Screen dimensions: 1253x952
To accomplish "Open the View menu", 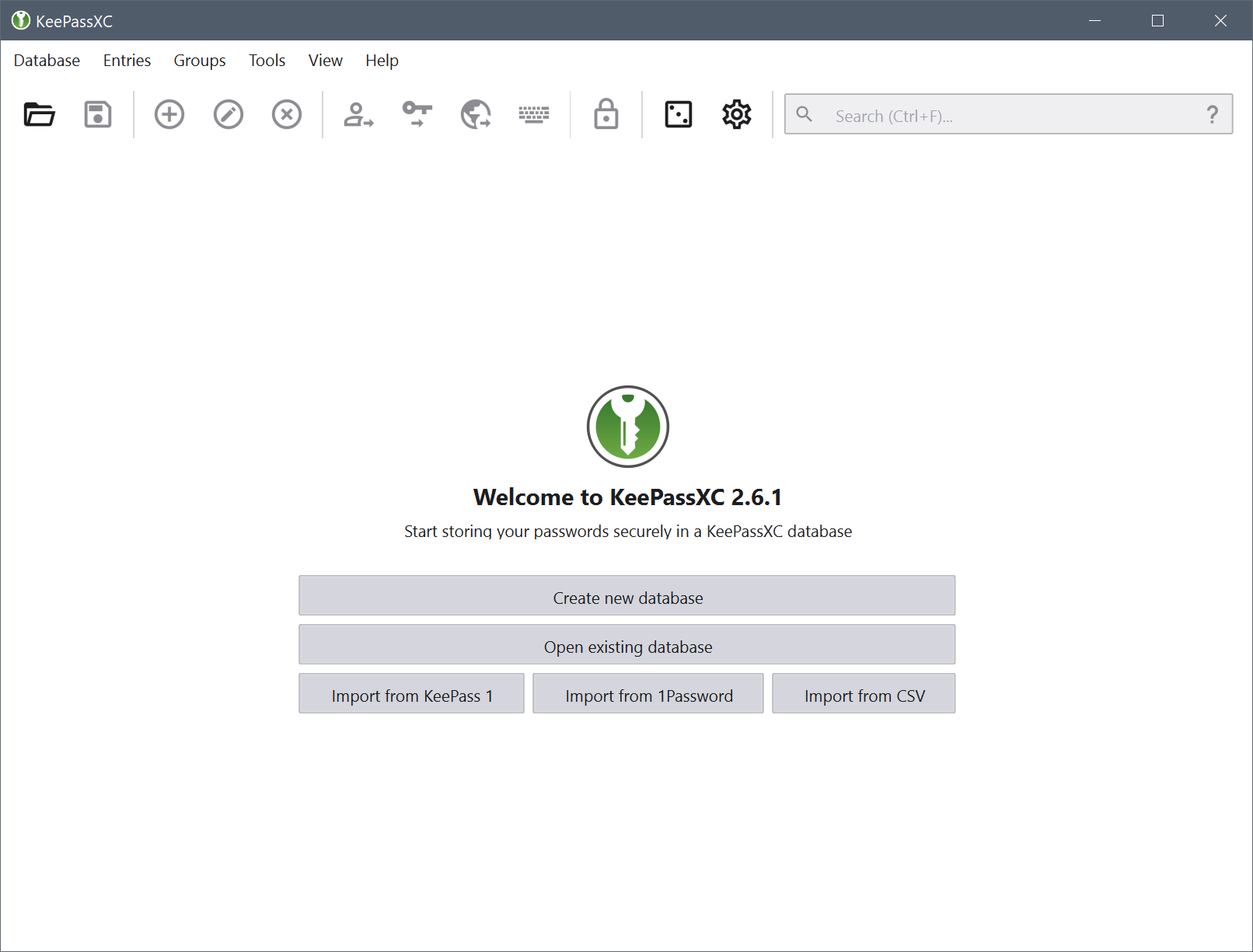I will [326, 61].
